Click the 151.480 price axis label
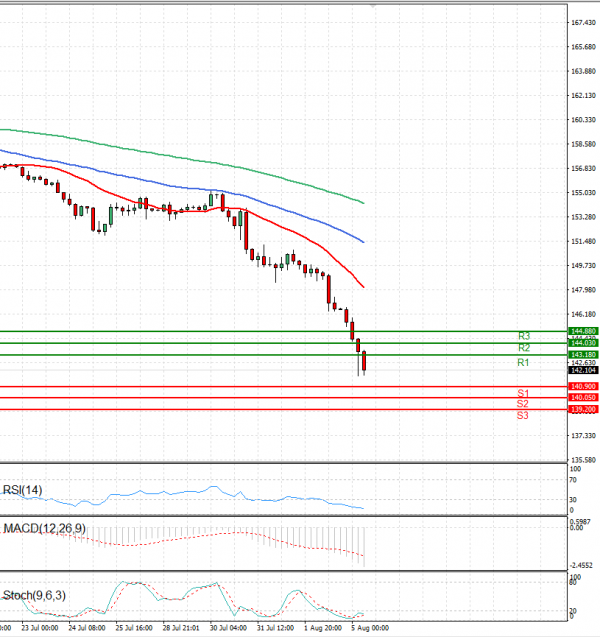Image resolution: width=600 pixels, height=637 pixels. [583, 241]
